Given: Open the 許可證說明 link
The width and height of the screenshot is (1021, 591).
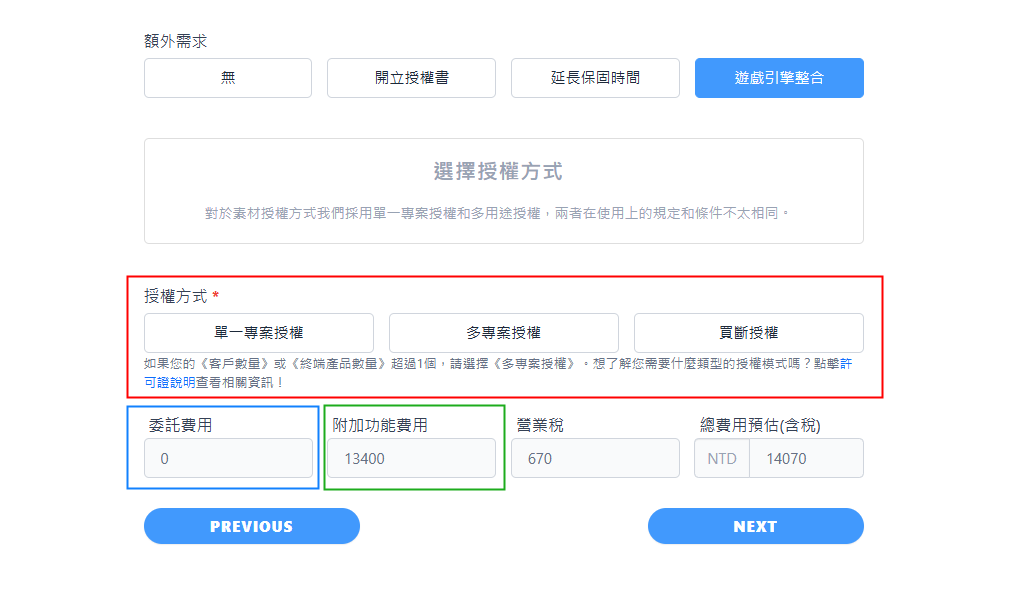Looking at the screenshot, I should click(x=169, y=382).
